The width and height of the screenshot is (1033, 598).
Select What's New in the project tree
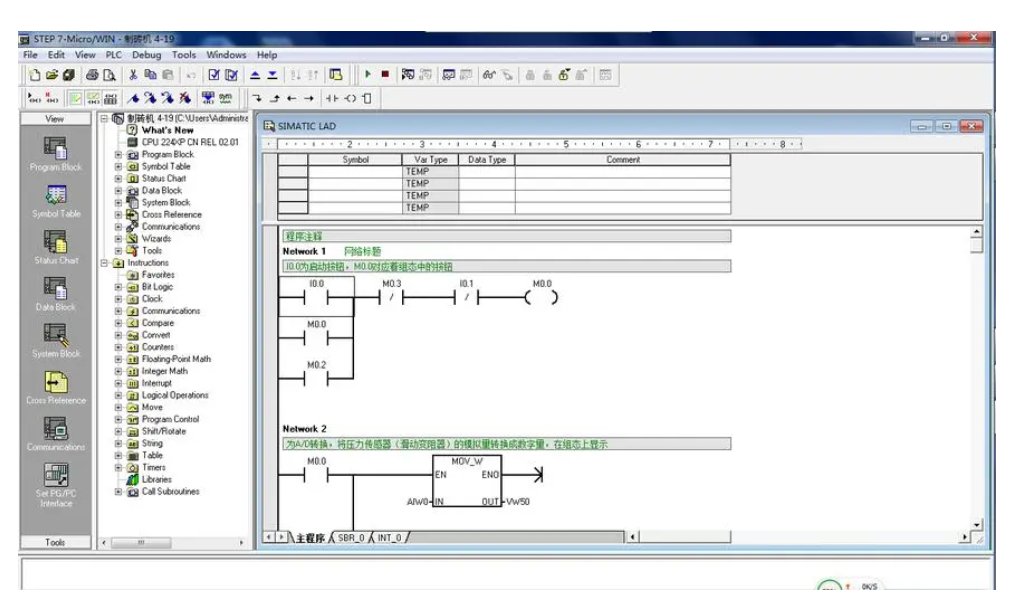tap(167, 130)
